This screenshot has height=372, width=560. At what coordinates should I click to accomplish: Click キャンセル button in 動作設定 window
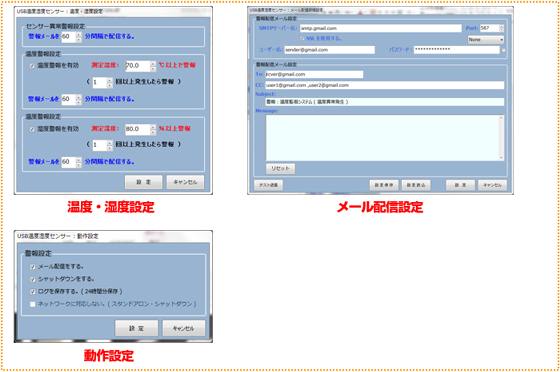point(184,328)
